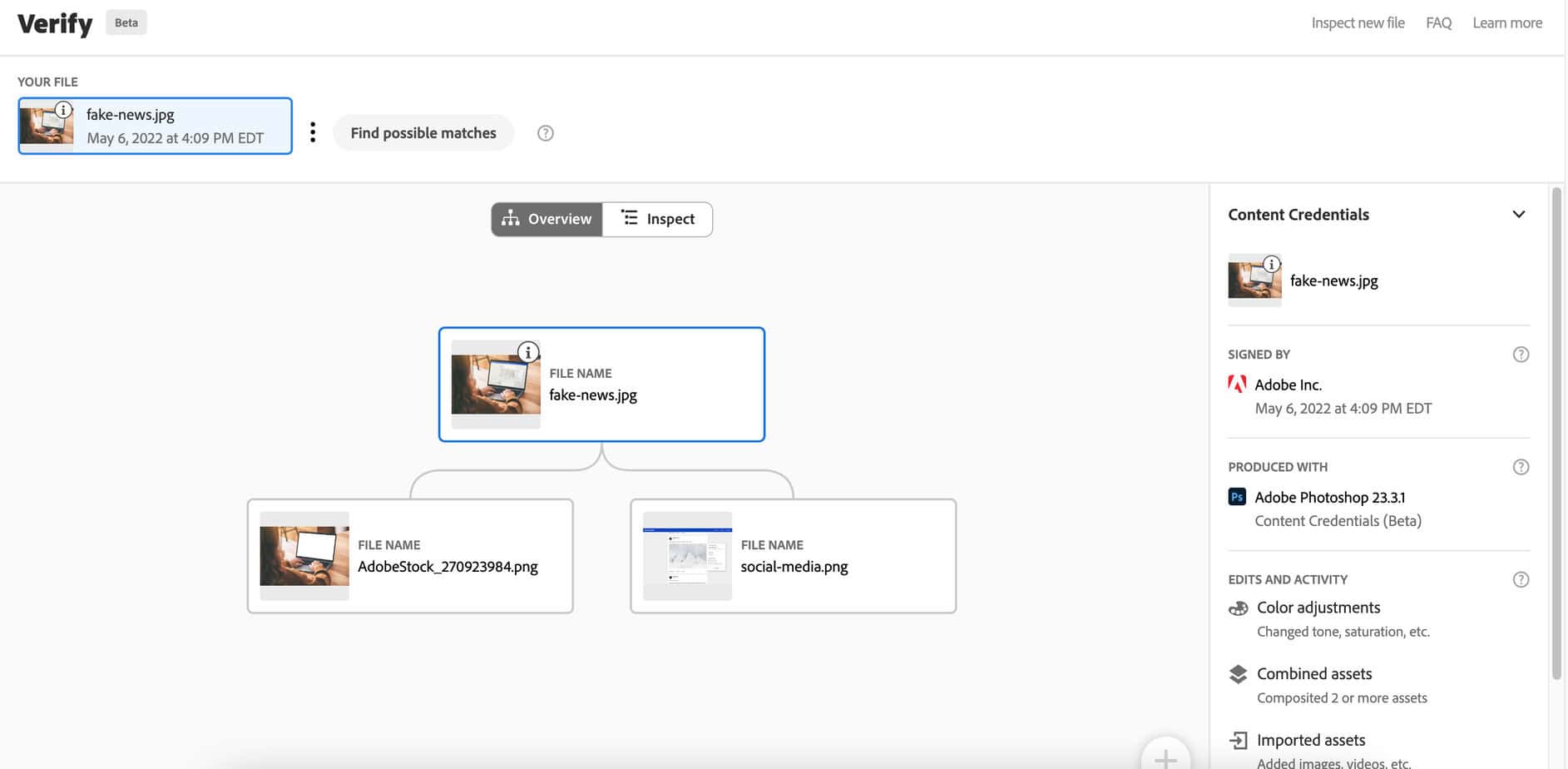Click the help icon beside Find possible matches
The width and height of the screenshot is (1568, 769).
click(546, 133)
